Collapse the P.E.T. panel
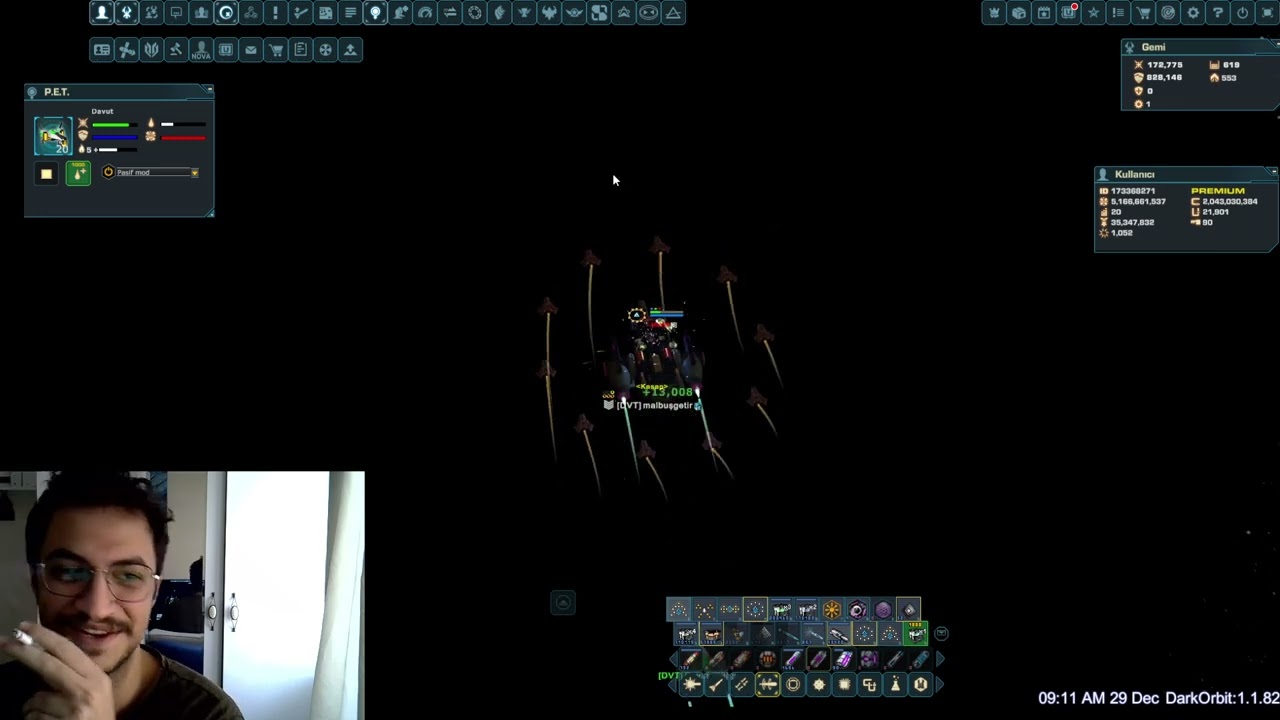Screen dimensions: 1280x720 [x=208, y=89]
